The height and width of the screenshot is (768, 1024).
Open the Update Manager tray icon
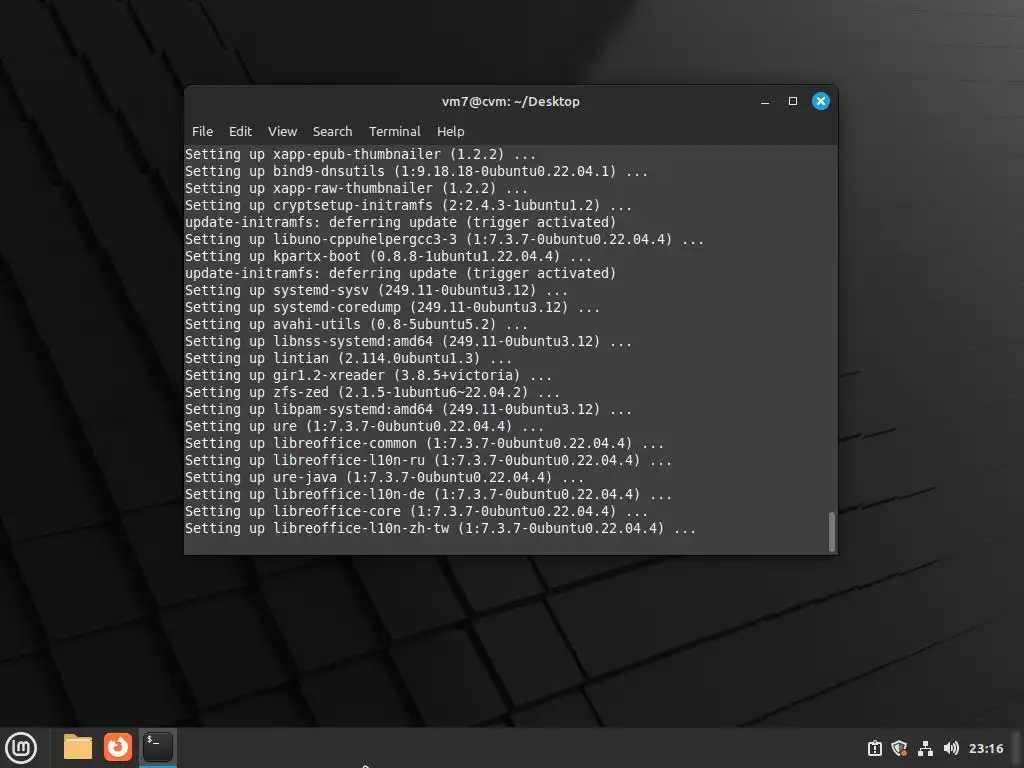pyautogui.click(x=875, y=748)
